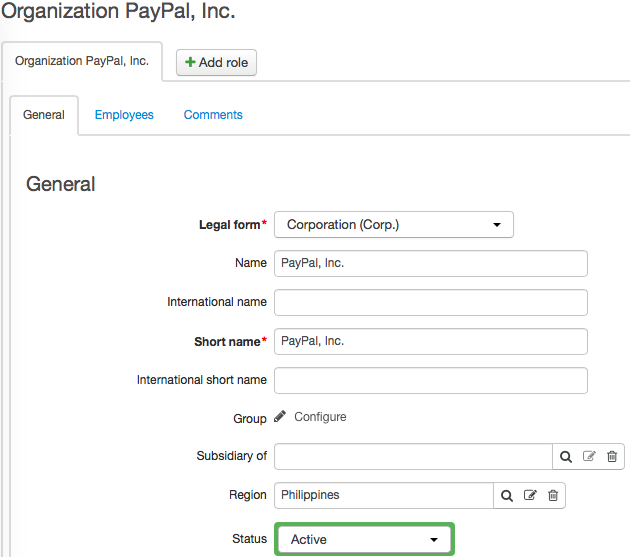This screenshot has width=630, height=557.
Task: Click into the Short name input field
Action: (431, 341)
